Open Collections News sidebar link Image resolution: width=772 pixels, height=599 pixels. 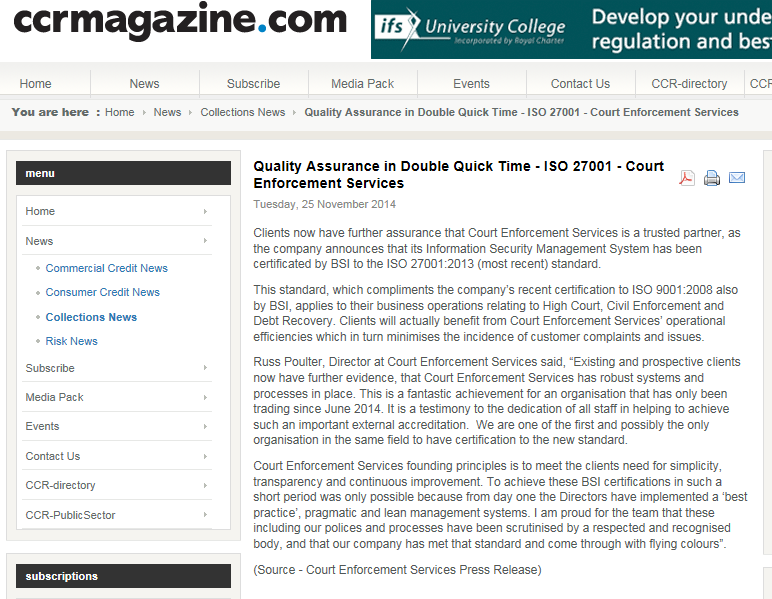tap(92, 317)
